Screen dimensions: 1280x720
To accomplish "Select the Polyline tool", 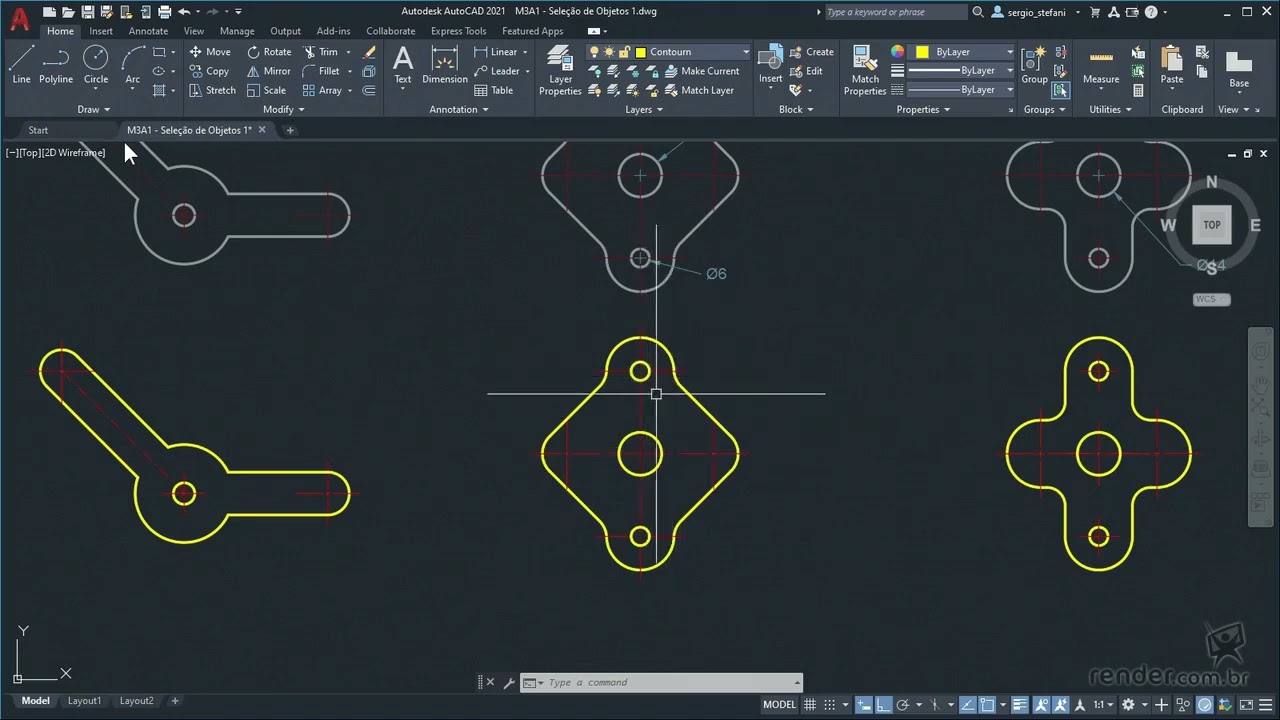I will 56,65.
